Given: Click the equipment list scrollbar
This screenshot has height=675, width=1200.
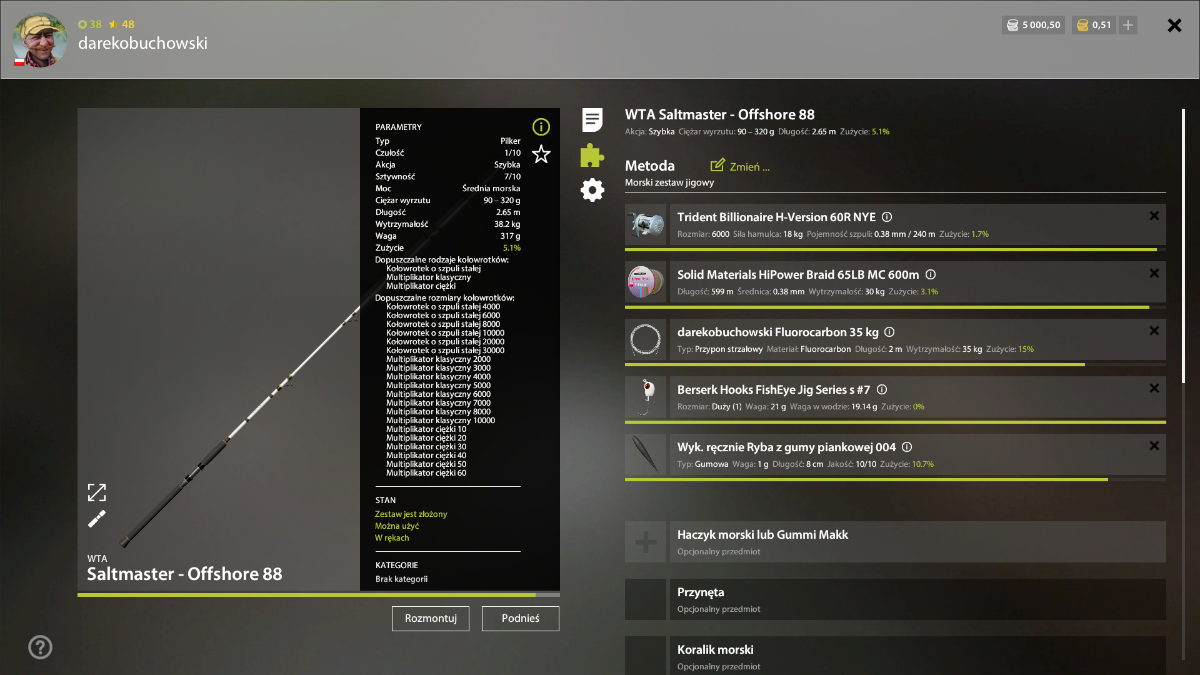Looking at the screenshot, I should coord(1183,245).
